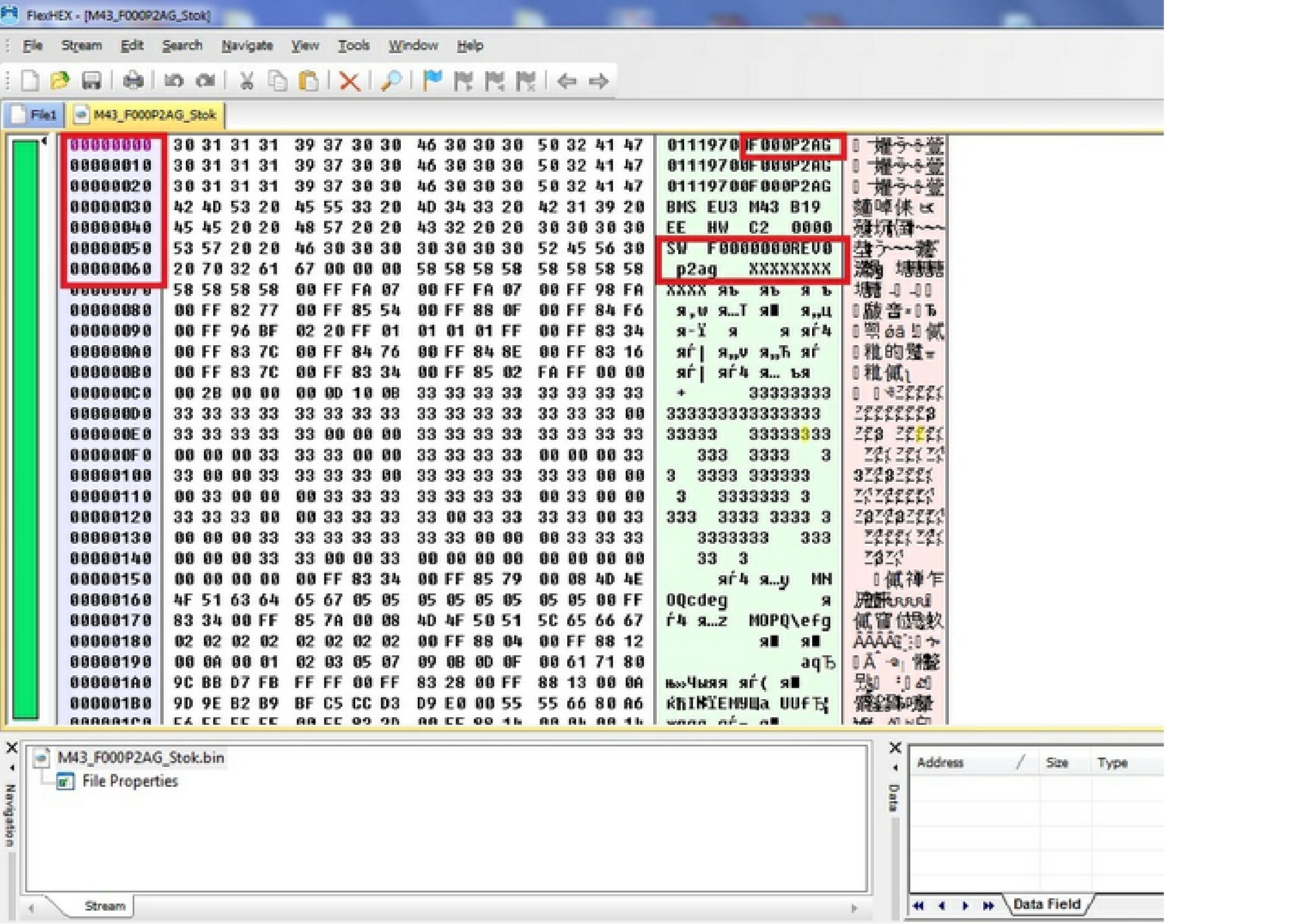Screen dimensions: 1300x924
Task: Click the first hex byte 9C in row 000001A0
Action: coord(183,682)
